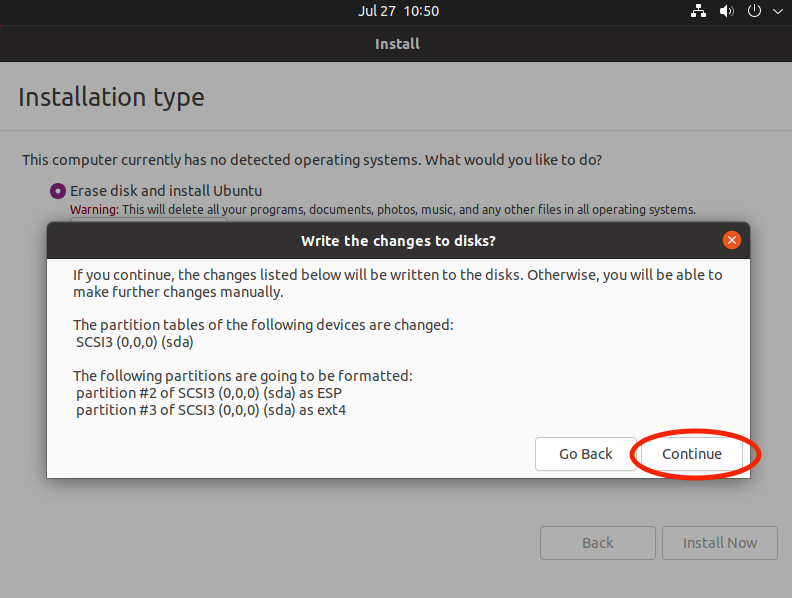The image size is (792, 598).
Task: Click the power icon in system tray
Action: pyautogui.click(x=754, y=11)
